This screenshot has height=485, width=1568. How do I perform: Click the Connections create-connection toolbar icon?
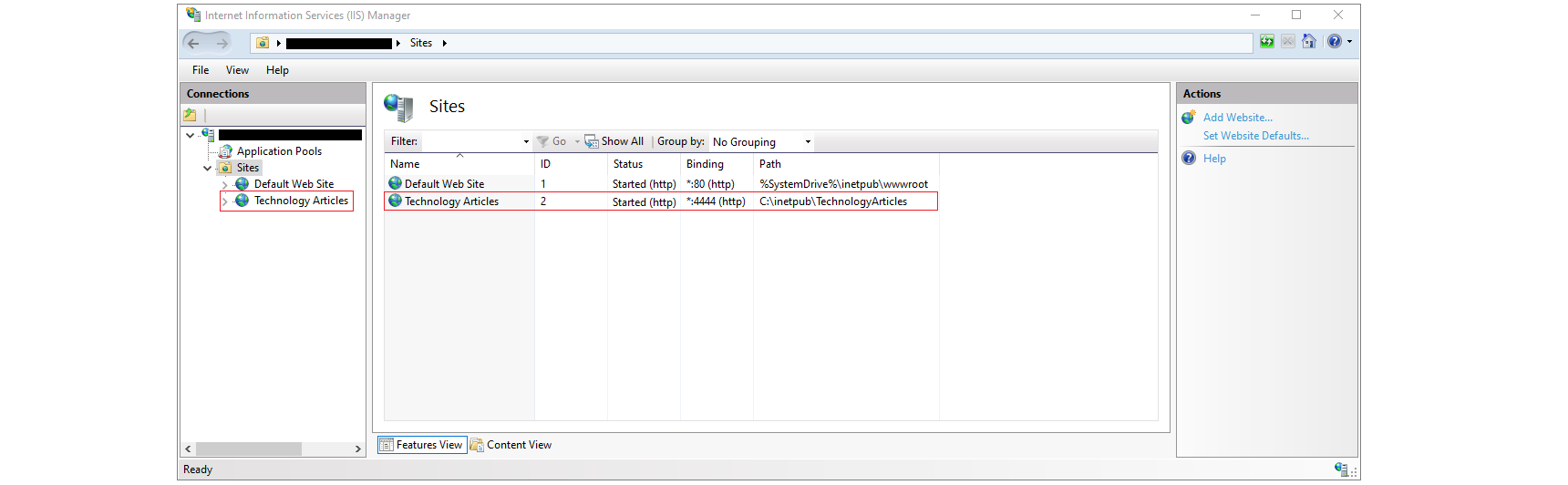(x=190, y=115)
